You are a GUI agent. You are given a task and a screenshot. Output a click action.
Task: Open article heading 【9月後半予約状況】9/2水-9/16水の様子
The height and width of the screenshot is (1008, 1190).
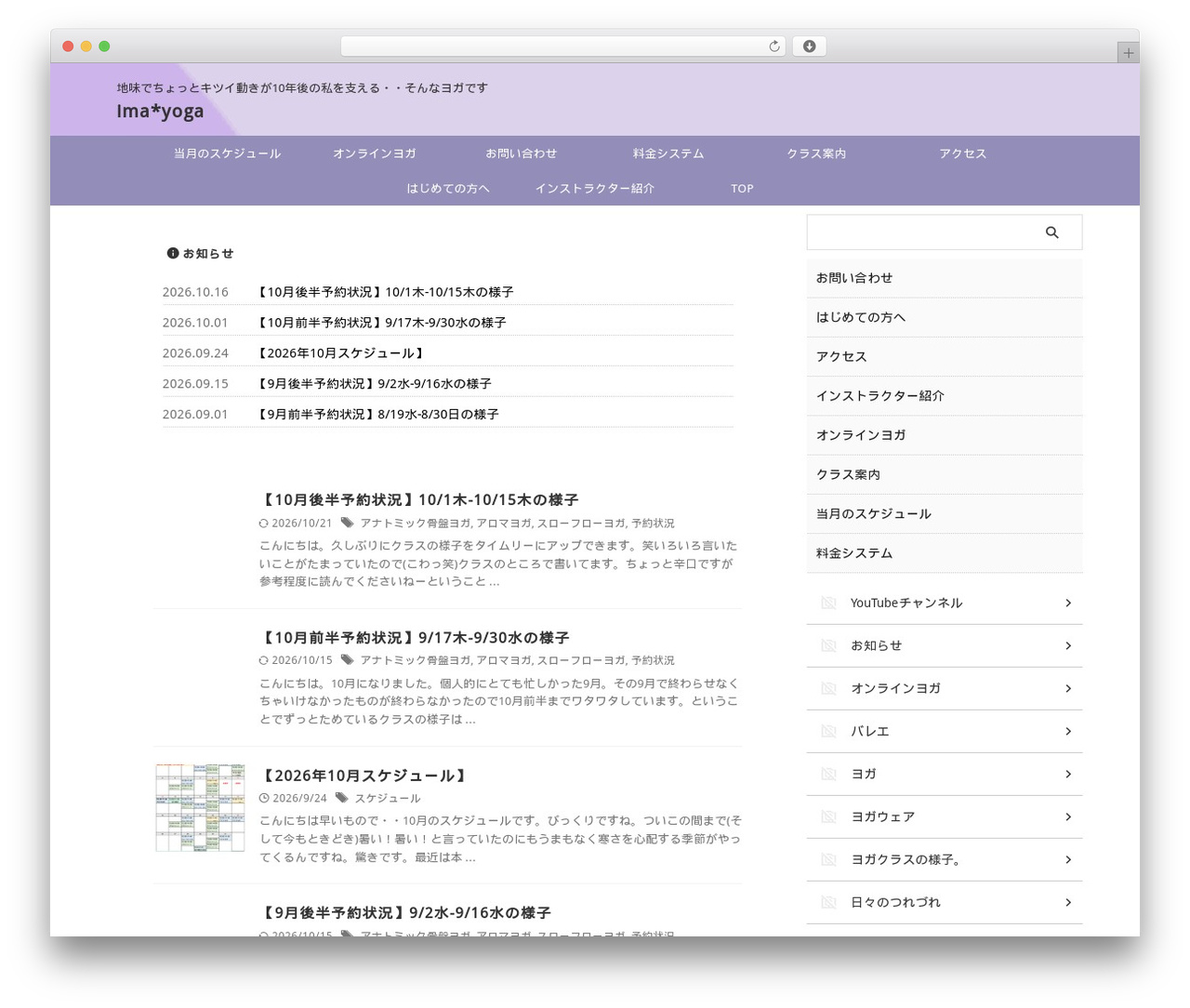click(x=405, y=913)
